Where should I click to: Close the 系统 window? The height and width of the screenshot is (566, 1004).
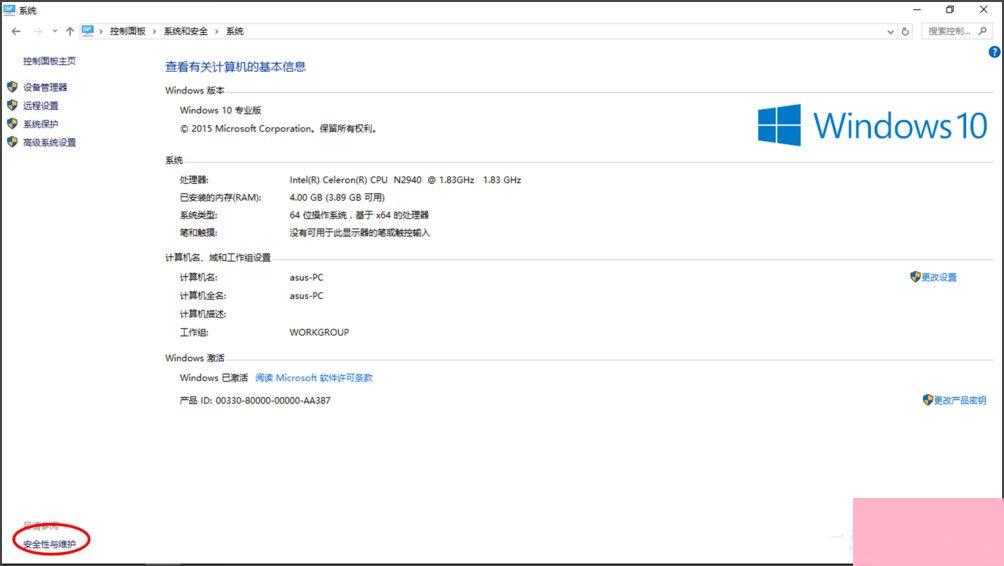point(984,10)
